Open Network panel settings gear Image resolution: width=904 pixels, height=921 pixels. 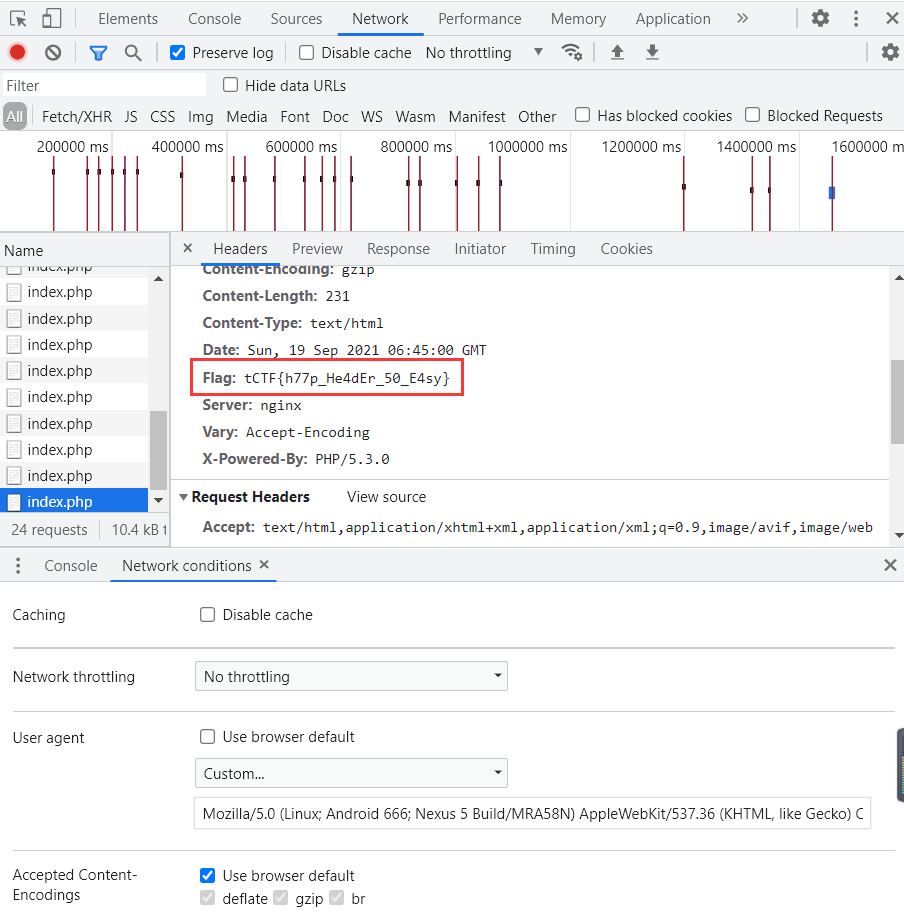coord(890,52)
